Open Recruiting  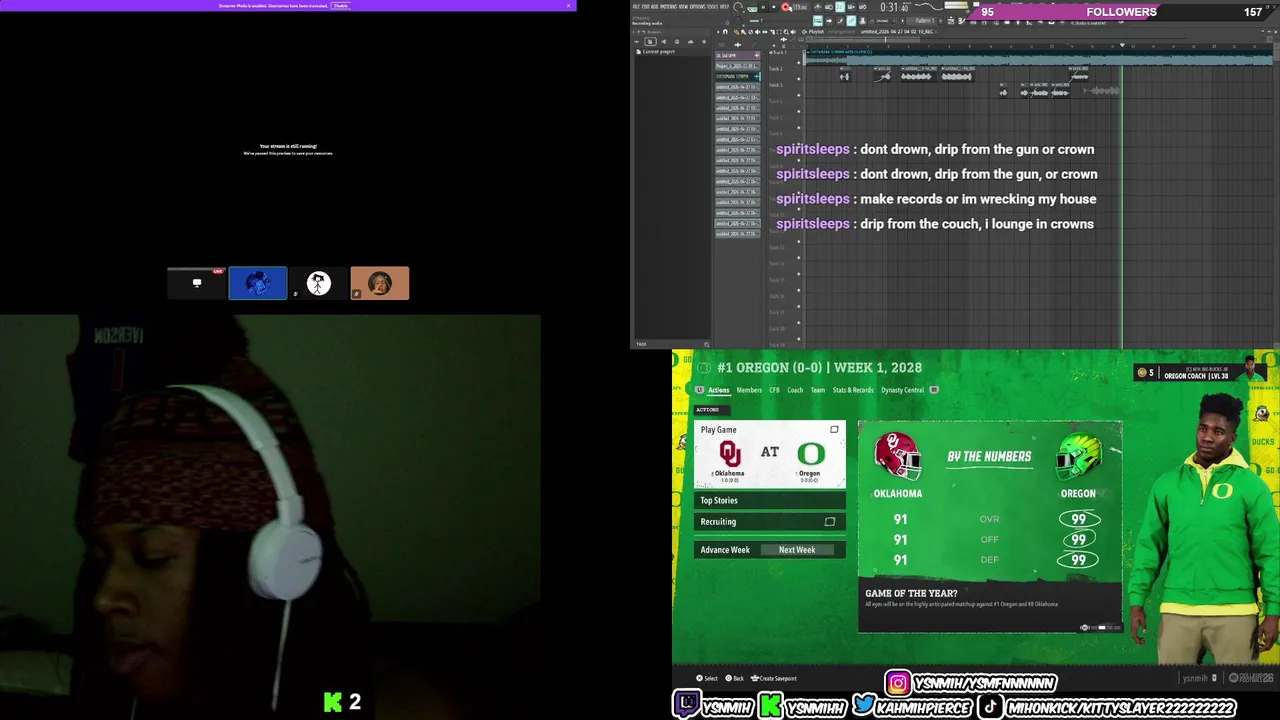770,521
